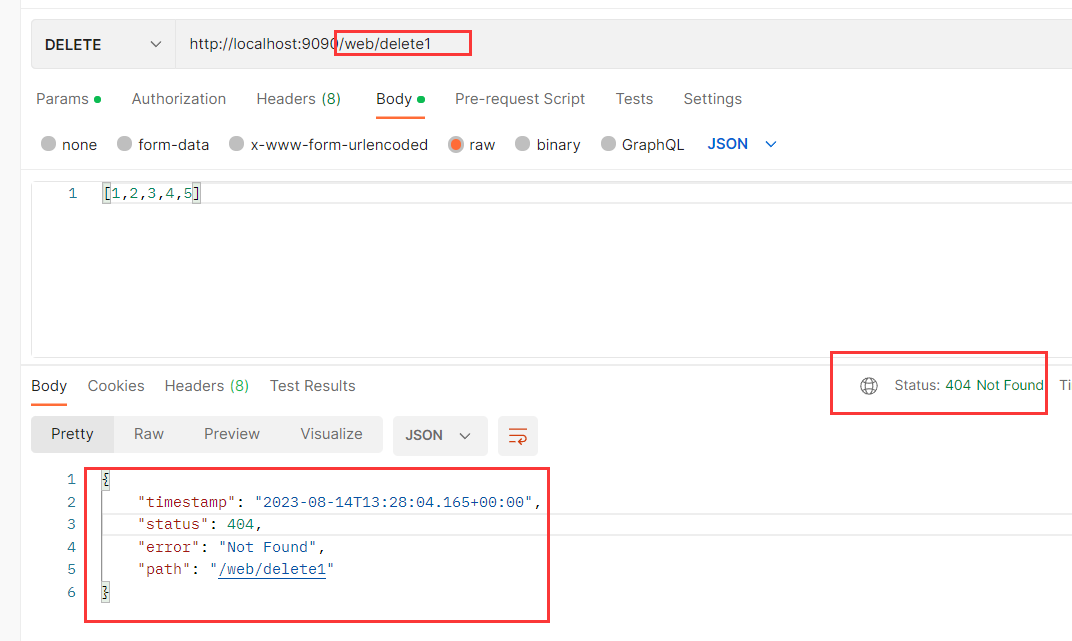Switch to the Tests tab

point(634,99)
